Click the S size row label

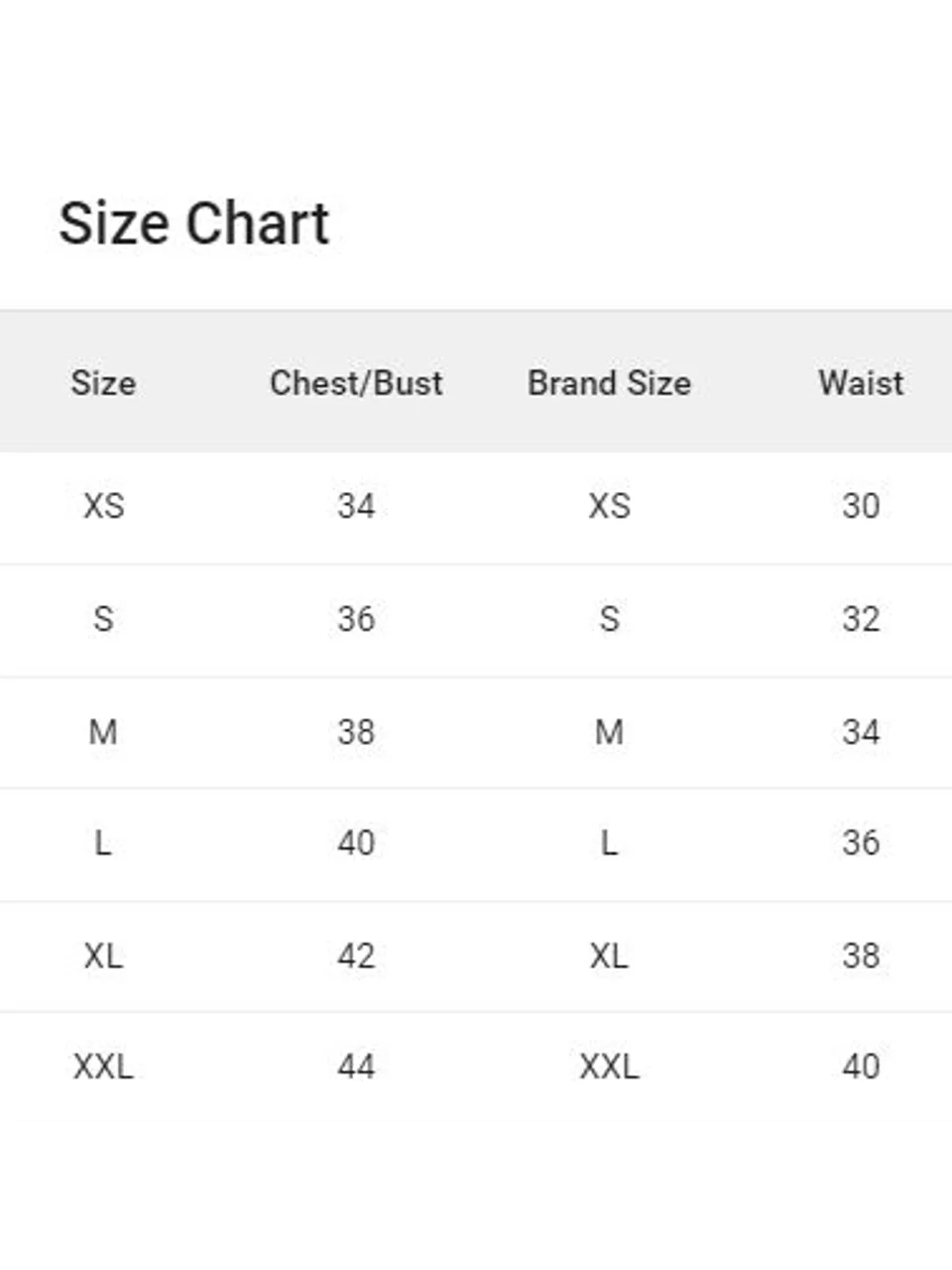(103, 619)
